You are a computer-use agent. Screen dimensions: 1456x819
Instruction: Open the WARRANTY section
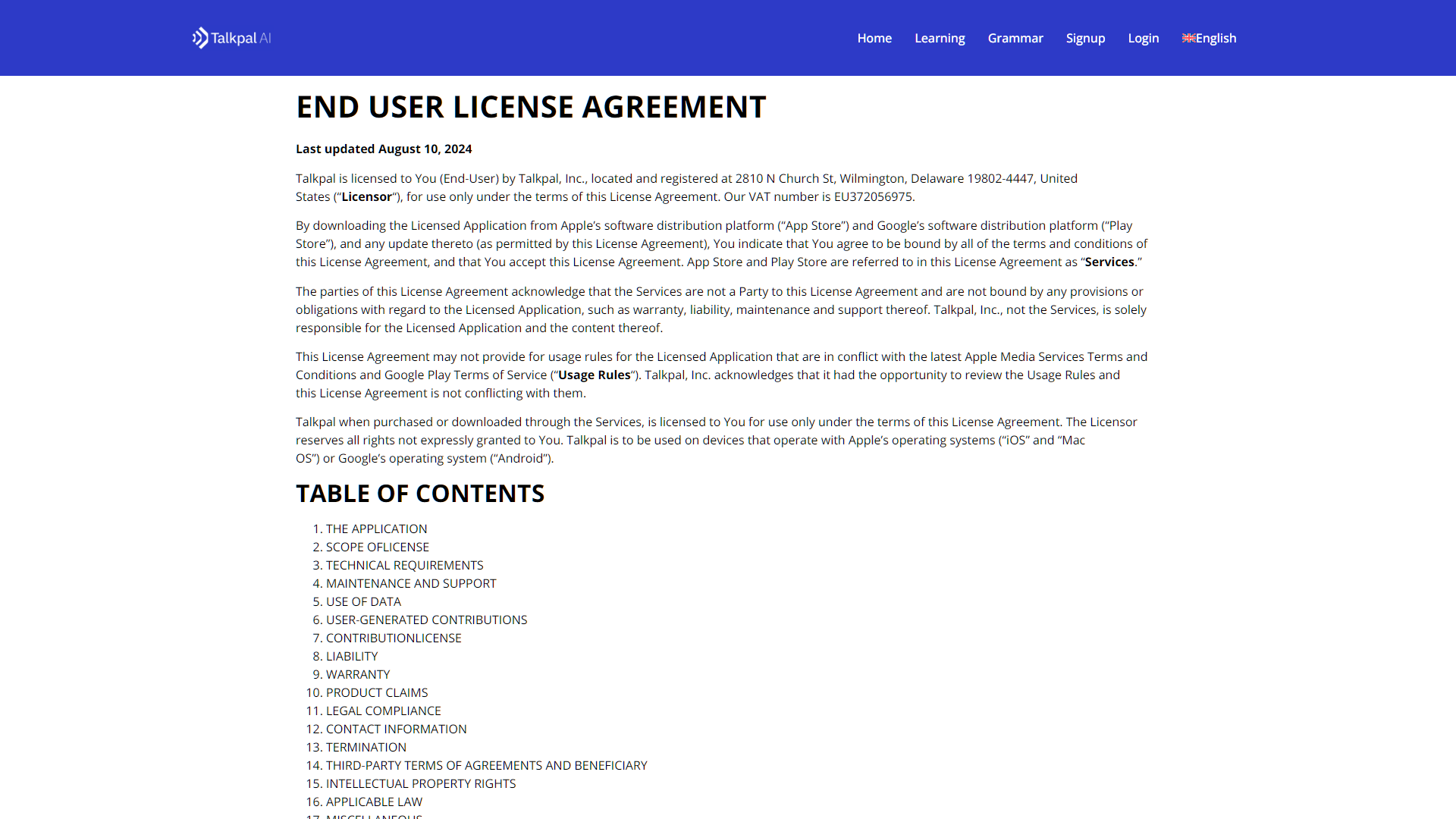357,674
